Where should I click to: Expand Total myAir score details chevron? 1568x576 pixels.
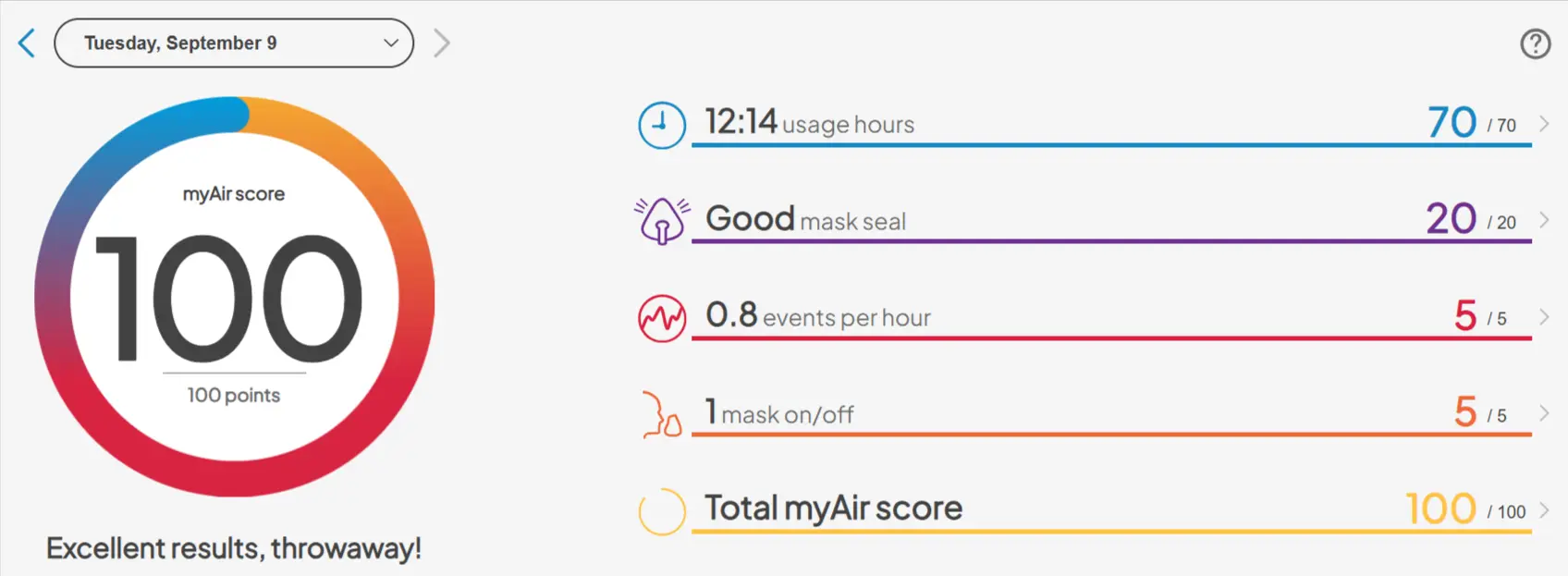1543,510
